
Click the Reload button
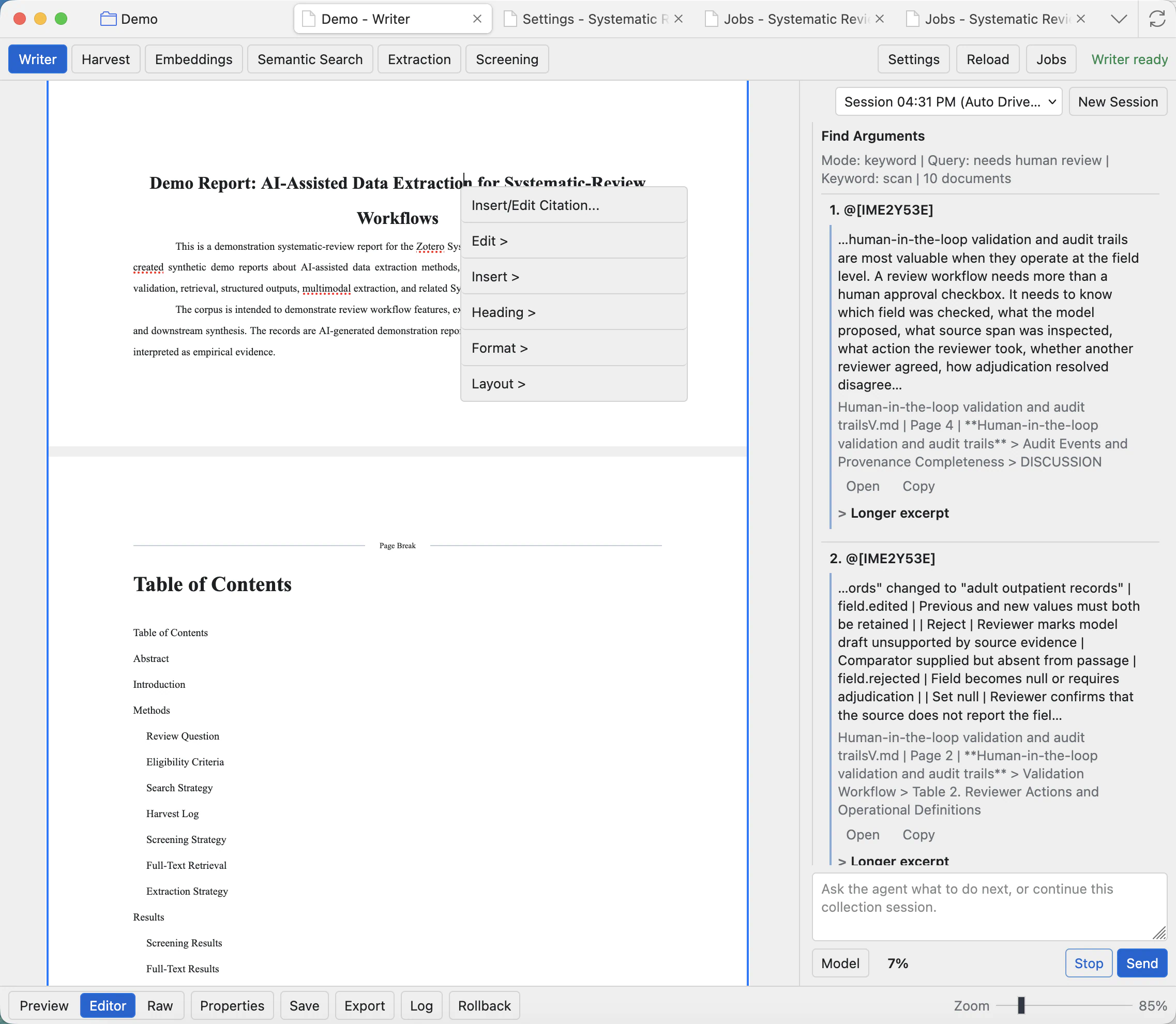[x=987, y=59]
